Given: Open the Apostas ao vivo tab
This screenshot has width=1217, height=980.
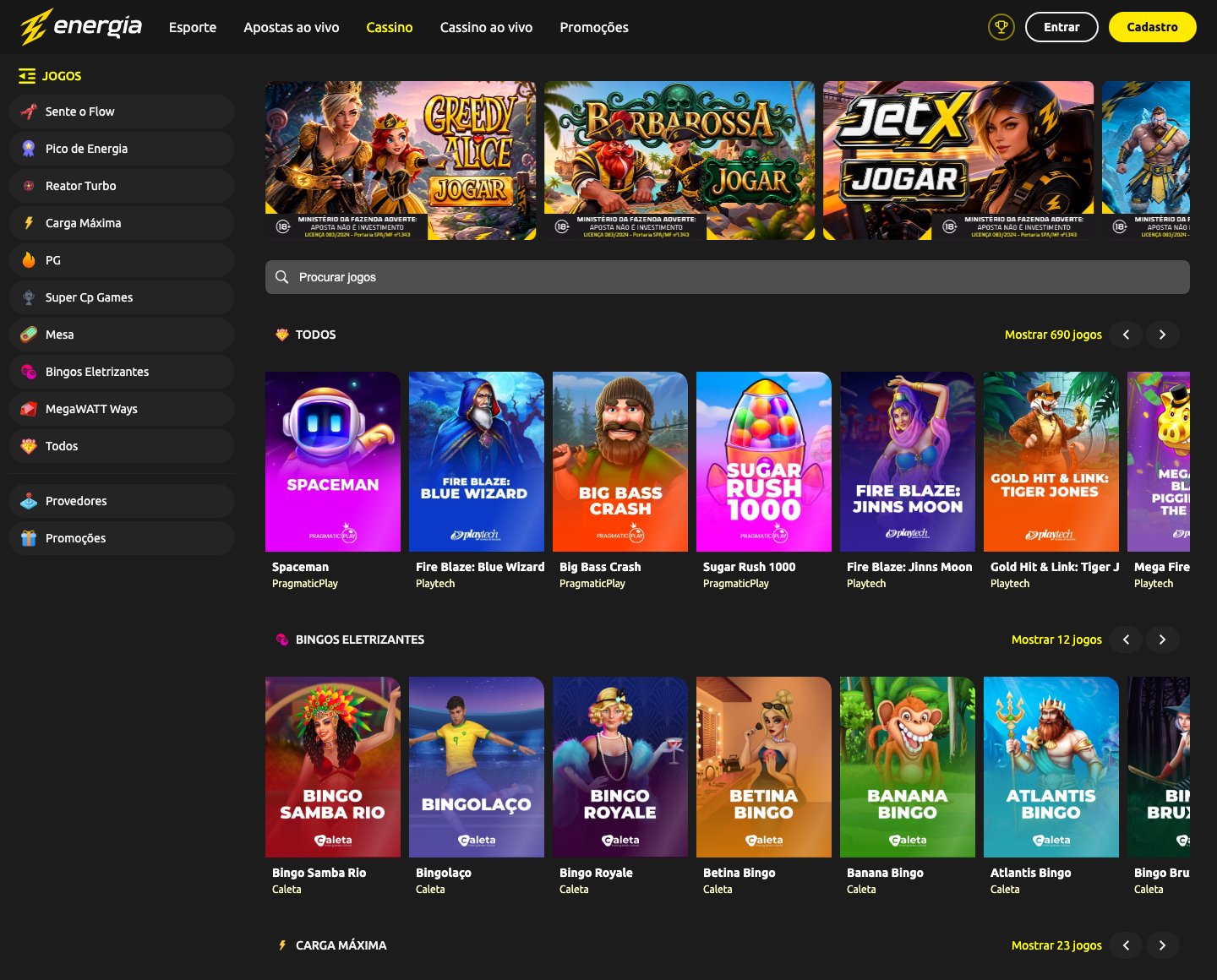Looking at the screenshot, I should (292, 27).
